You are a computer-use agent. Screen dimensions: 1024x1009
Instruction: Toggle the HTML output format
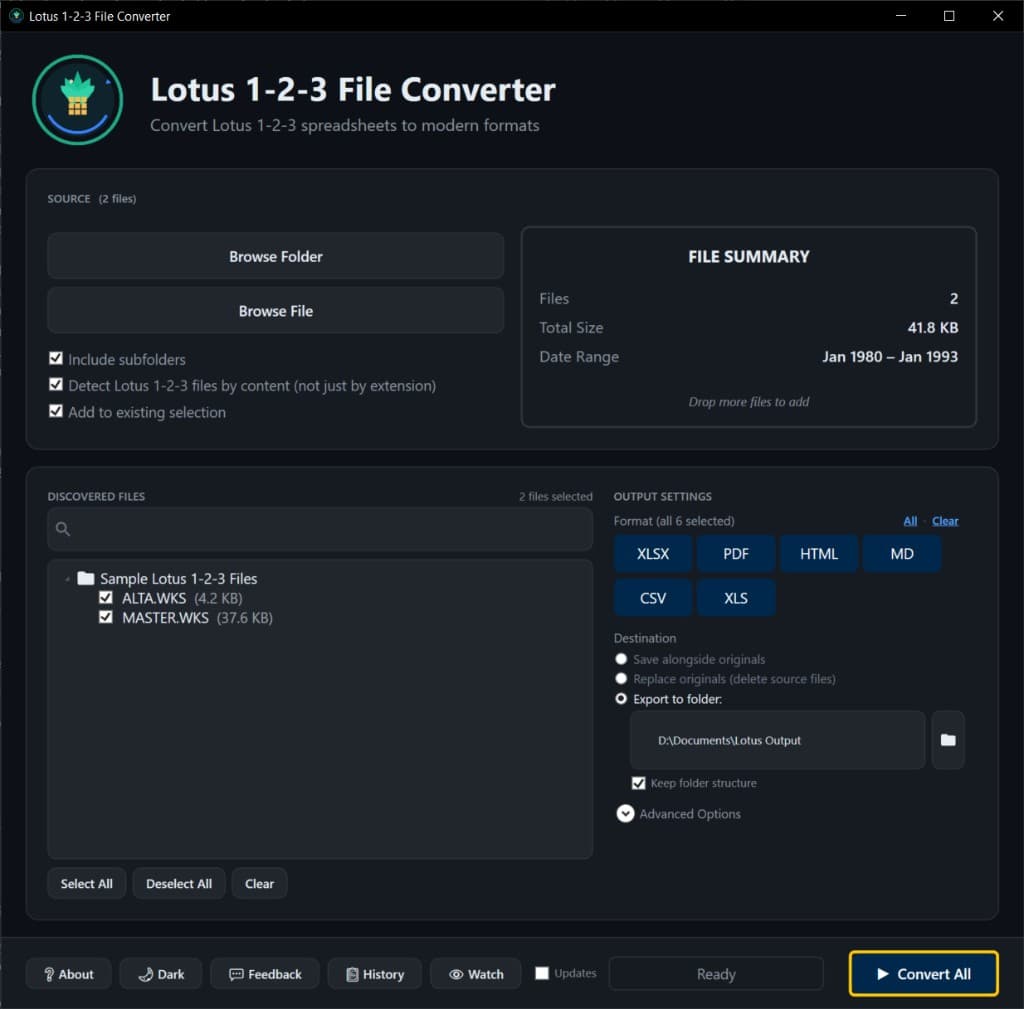click(819, 554)
